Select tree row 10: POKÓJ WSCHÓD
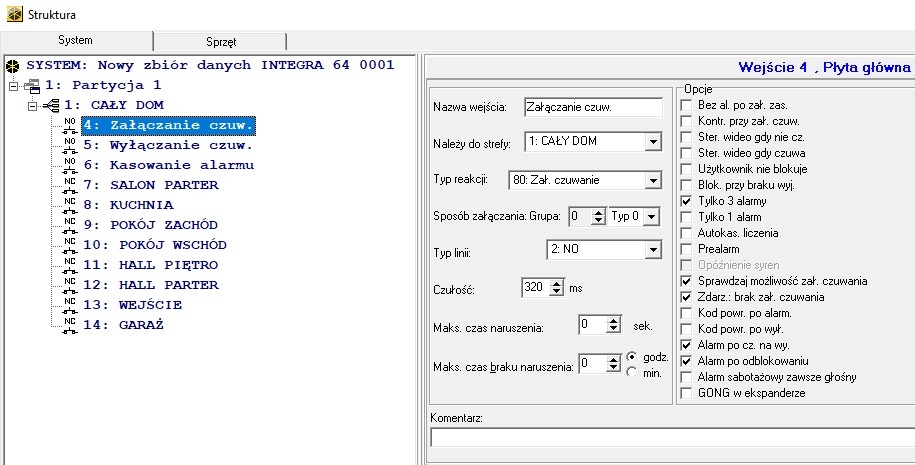Image resolution: width=915 pixels, height=465 pixels. (x=155, y=245)
